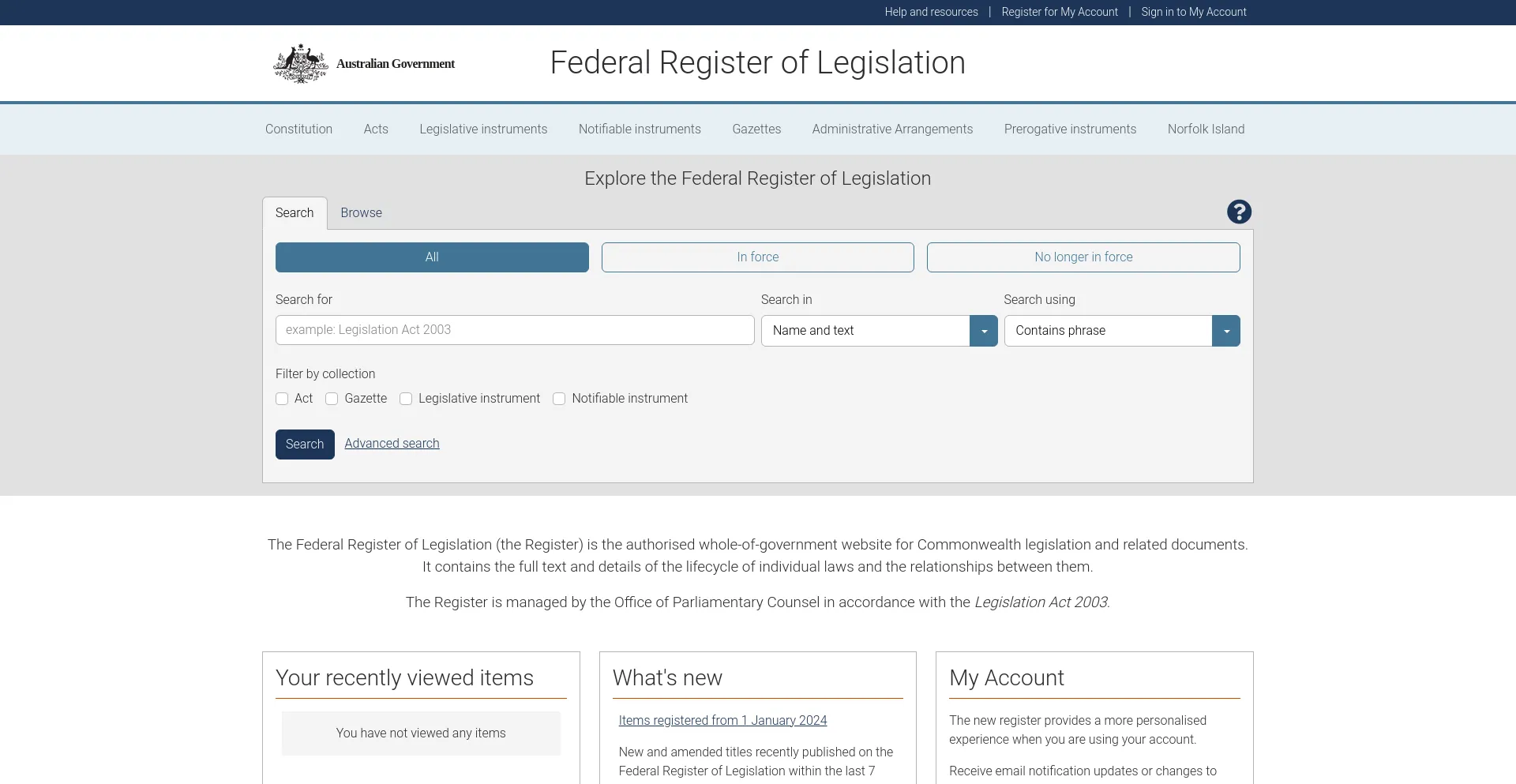The image size is (1516, 784).
Task: Click the Australian Government crest logo
Action: point(300,63)
